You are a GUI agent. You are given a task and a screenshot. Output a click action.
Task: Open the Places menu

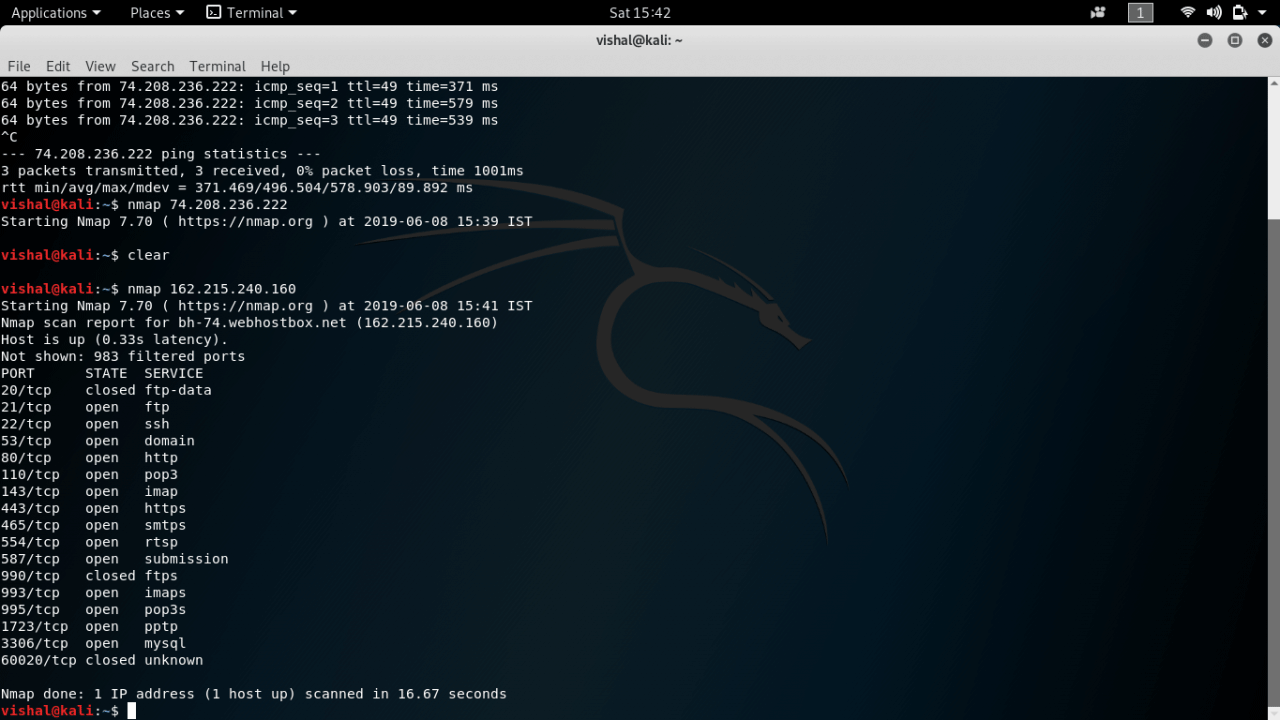point(151,12)
